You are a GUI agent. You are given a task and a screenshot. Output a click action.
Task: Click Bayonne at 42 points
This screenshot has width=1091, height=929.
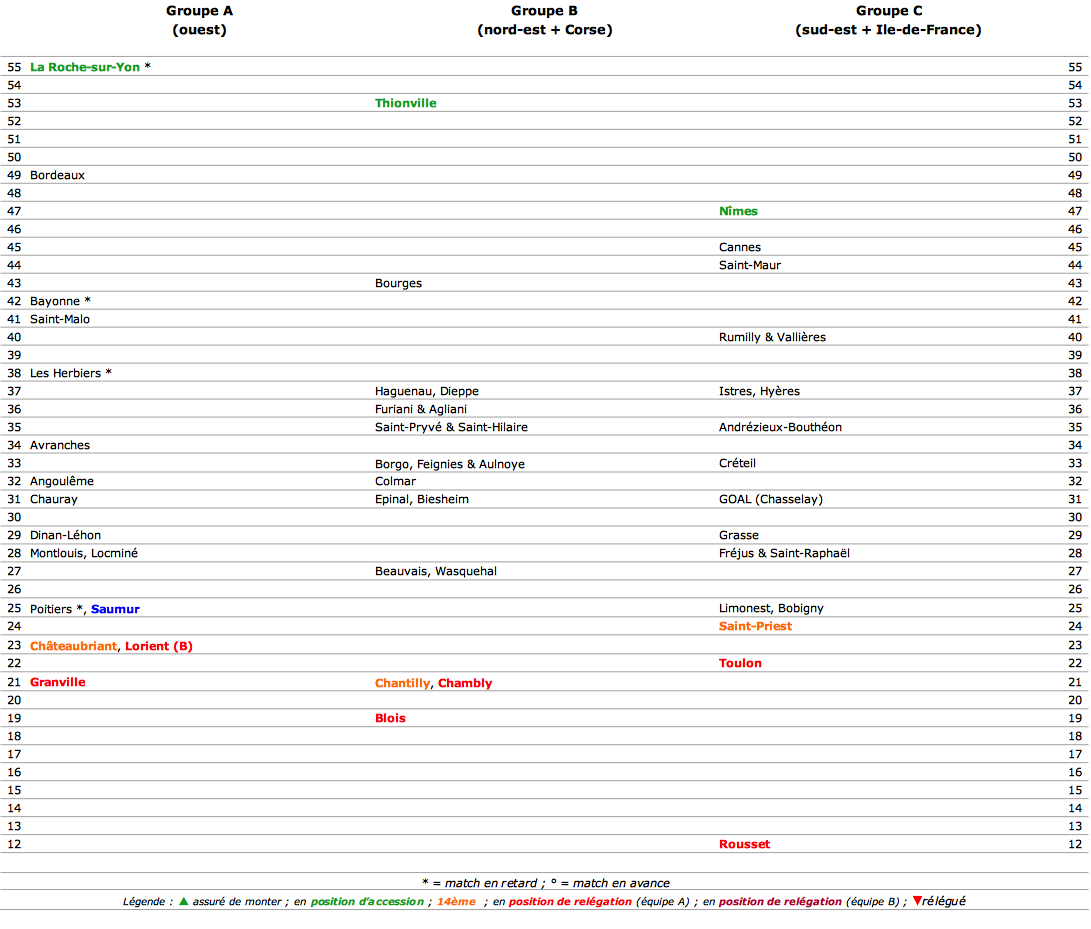click(55, 301)
